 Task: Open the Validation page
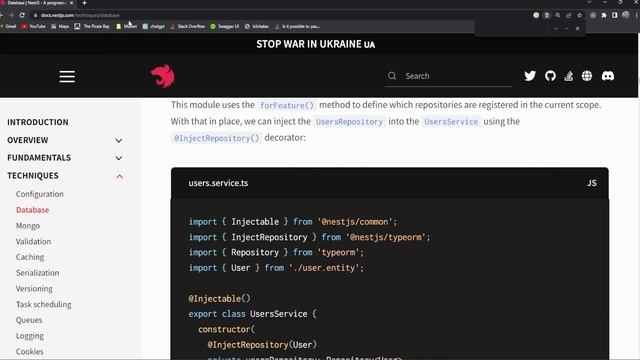click(33, 242)
